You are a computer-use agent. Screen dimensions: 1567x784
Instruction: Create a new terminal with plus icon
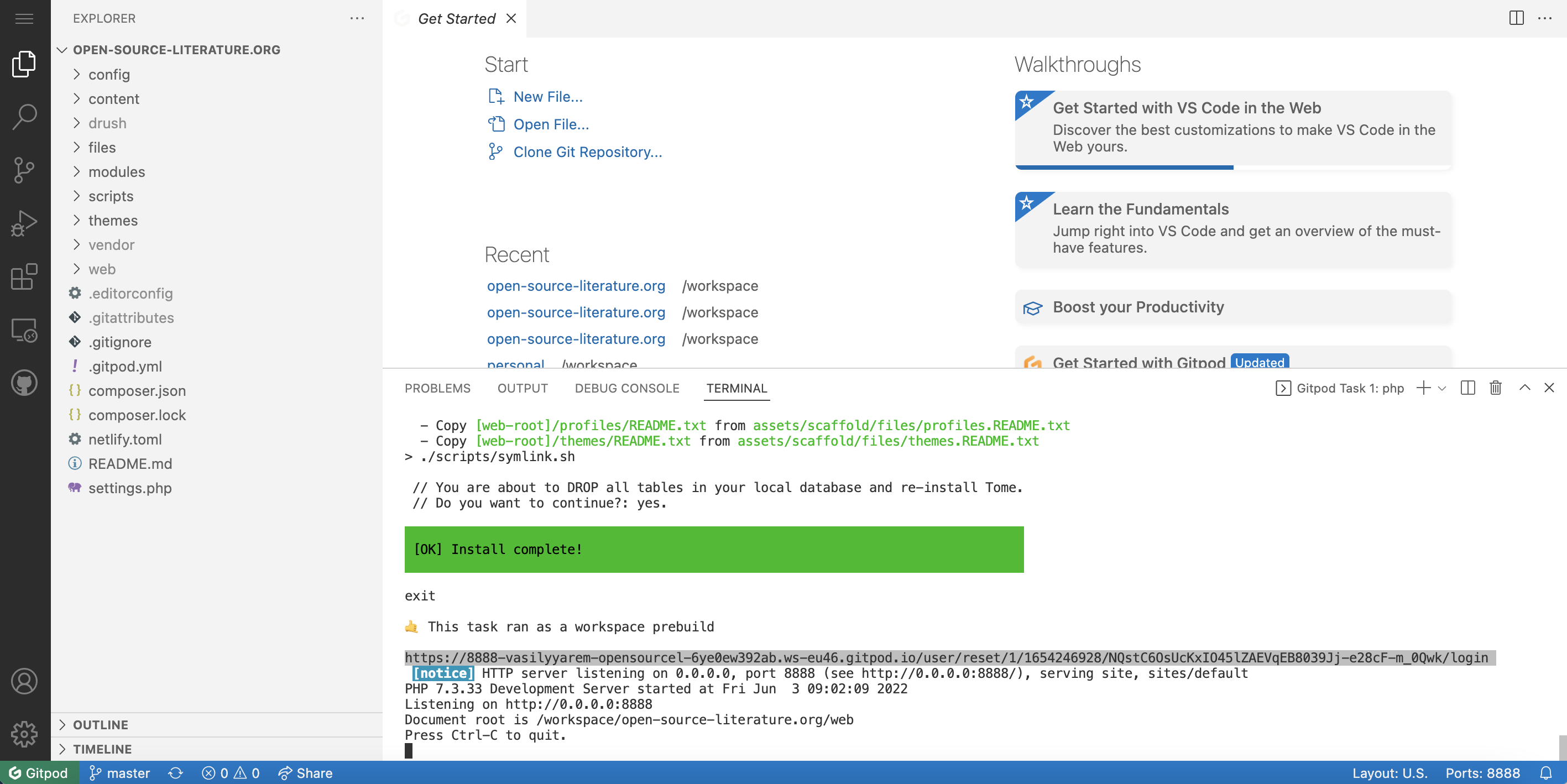tap(1423, 388)
